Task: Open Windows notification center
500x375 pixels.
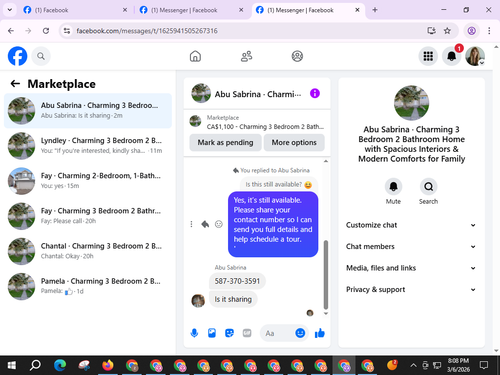Action: click(x=484, y=365)
